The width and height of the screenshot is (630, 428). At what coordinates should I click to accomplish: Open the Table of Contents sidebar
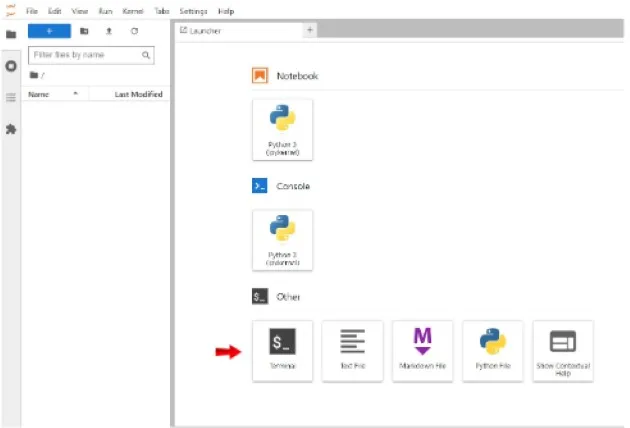point(11,98)
